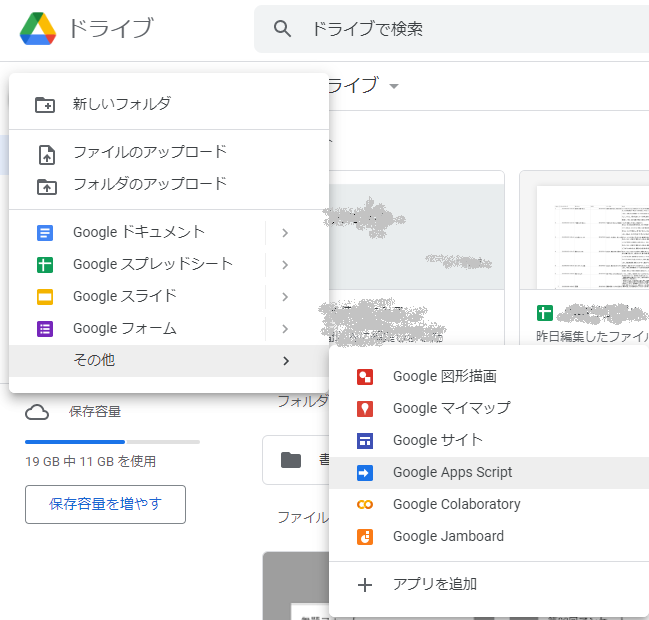Open the blurred gray file preview card
649x620 pixels.
coord(416,257)
